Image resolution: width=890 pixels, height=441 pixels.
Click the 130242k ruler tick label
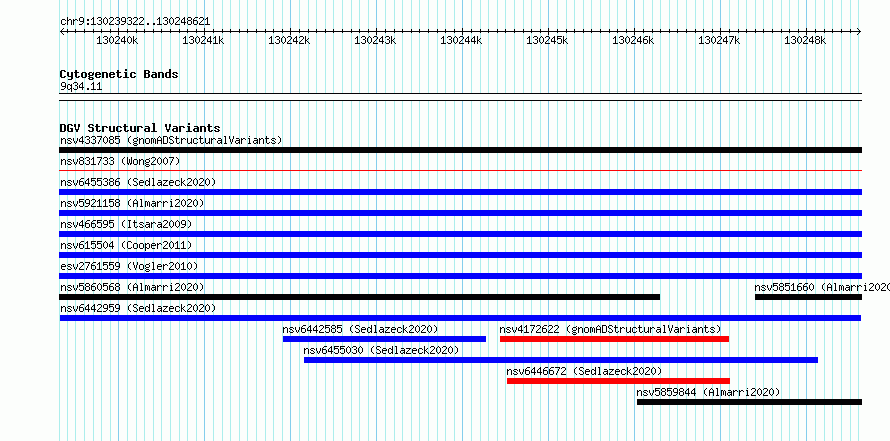click(289, 40)
